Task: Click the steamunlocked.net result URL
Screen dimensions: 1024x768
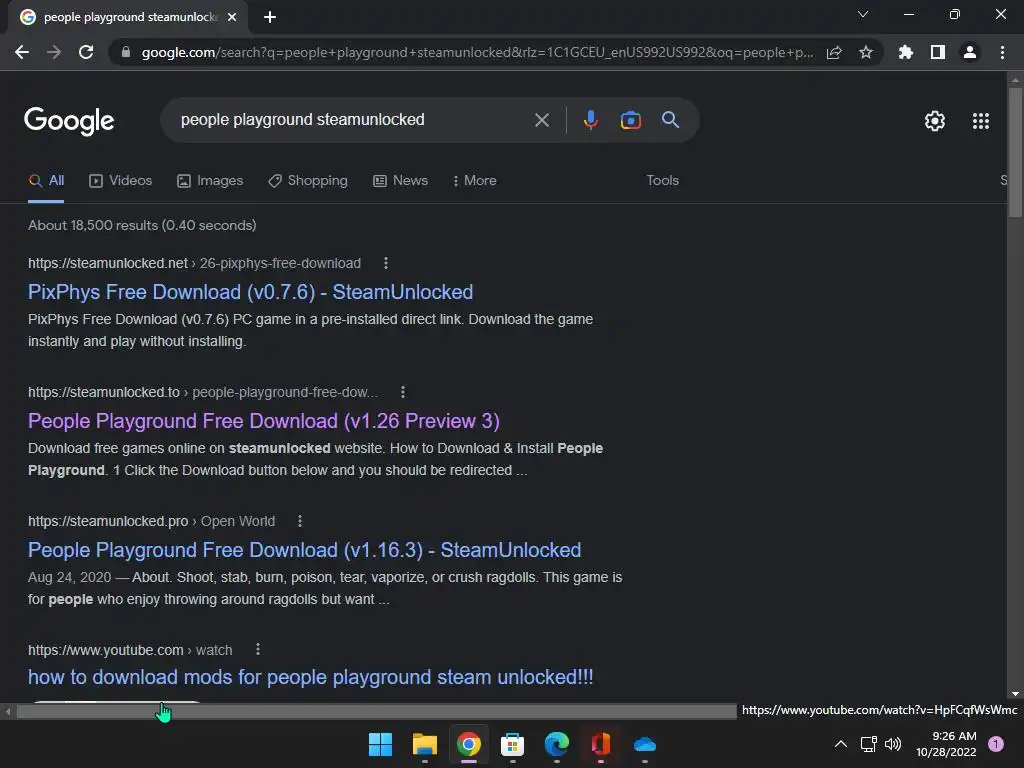Action: pyautogui.click(x=194, y=263)
